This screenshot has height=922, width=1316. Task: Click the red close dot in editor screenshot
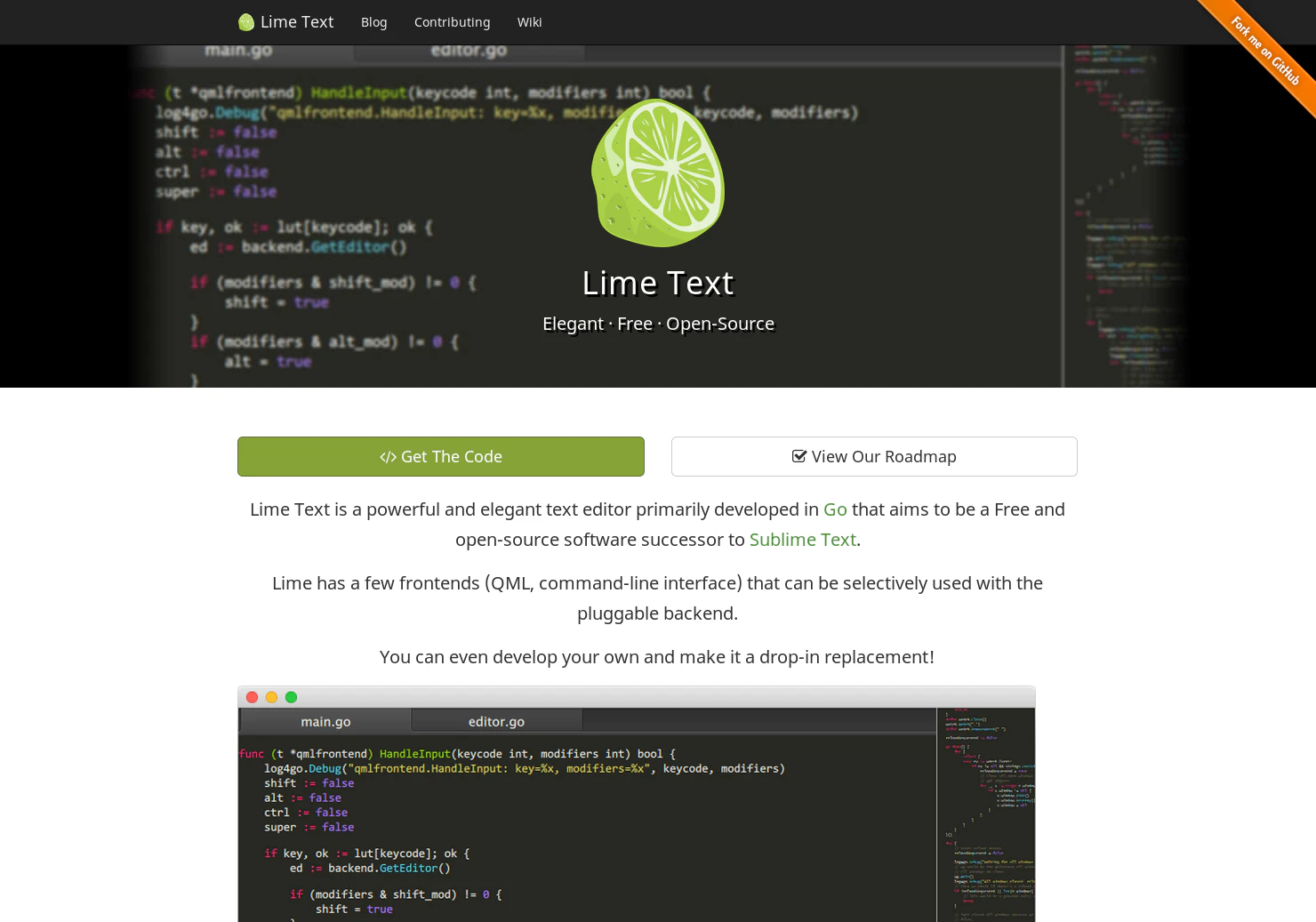click(x=252, y=697)
